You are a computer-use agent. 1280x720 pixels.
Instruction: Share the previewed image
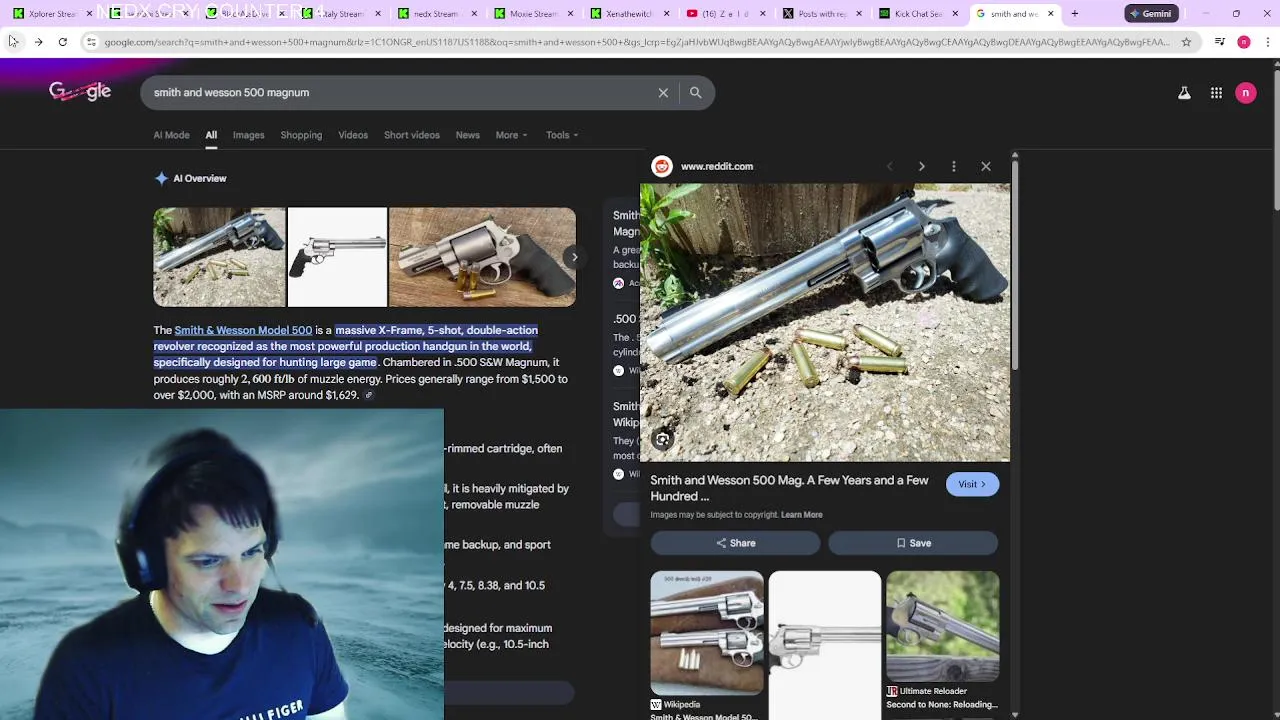735,543
